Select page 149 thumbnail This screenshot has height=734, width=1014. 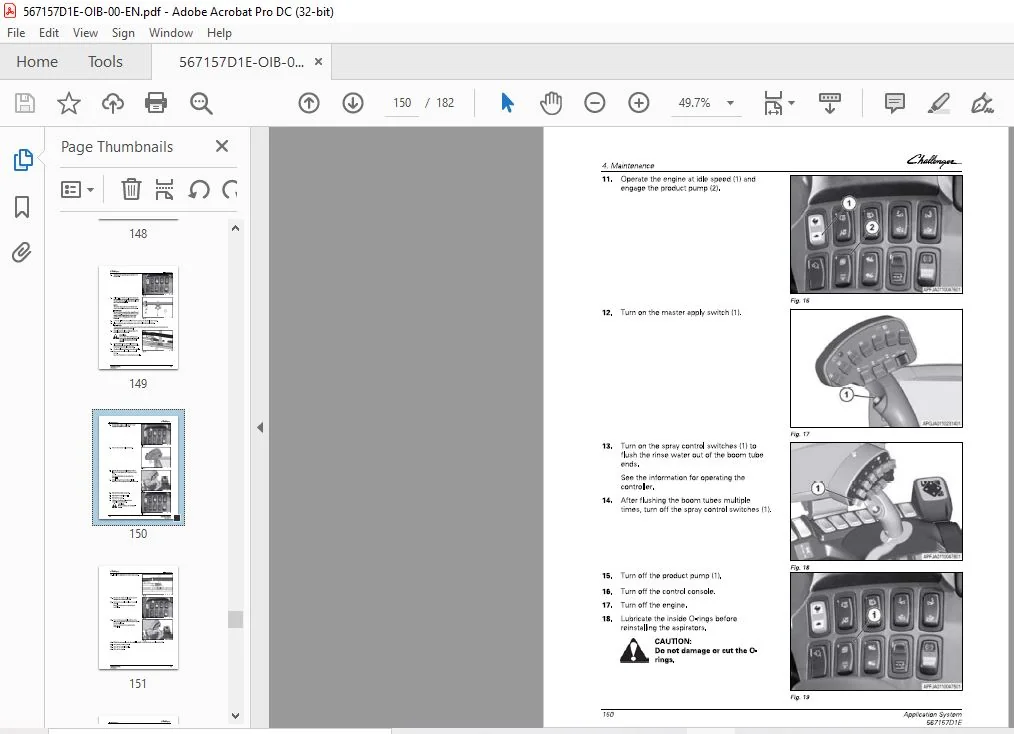(138, 318)
